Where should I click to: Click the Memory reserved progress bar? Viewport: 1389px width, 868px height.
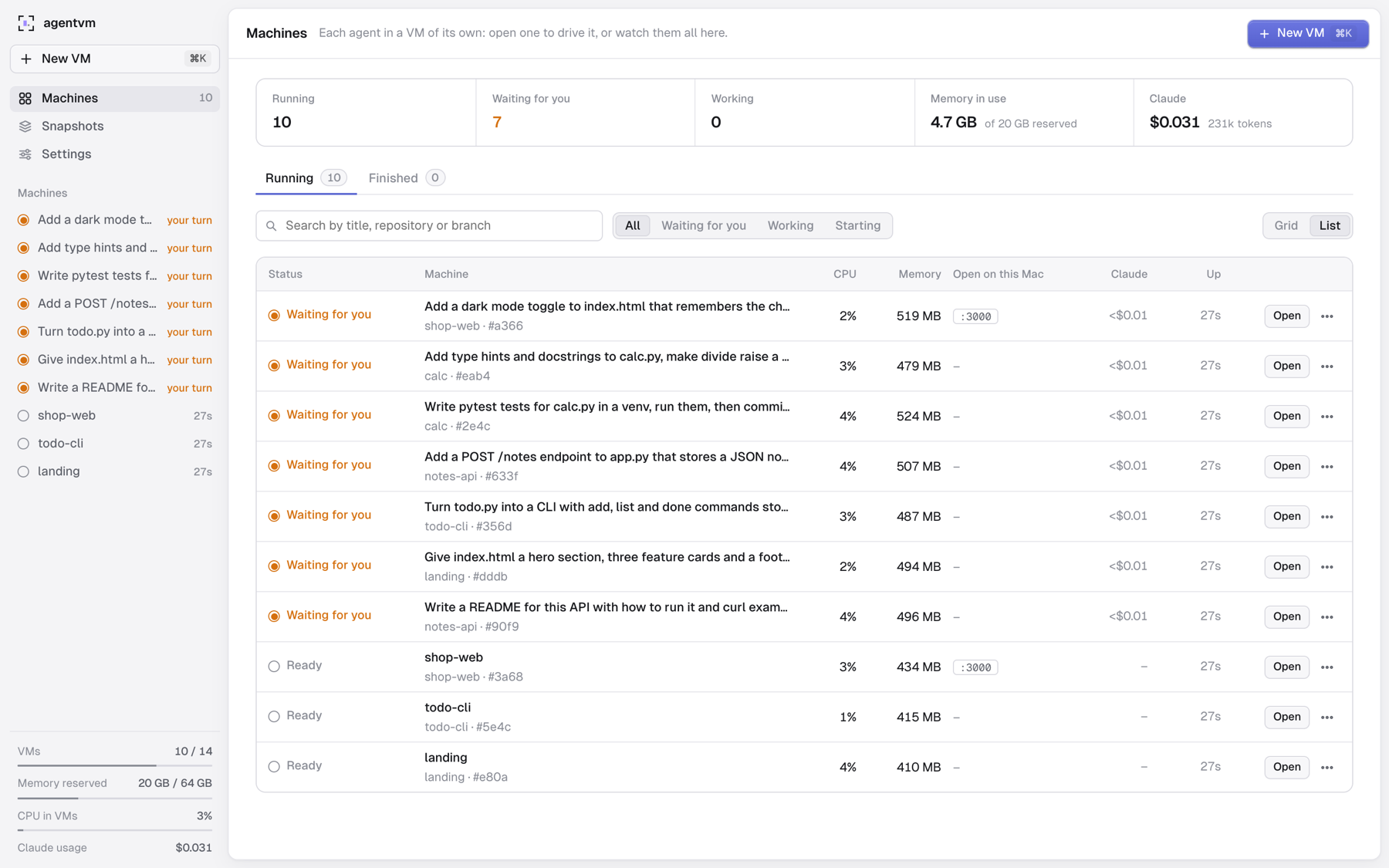coord(115,798)
